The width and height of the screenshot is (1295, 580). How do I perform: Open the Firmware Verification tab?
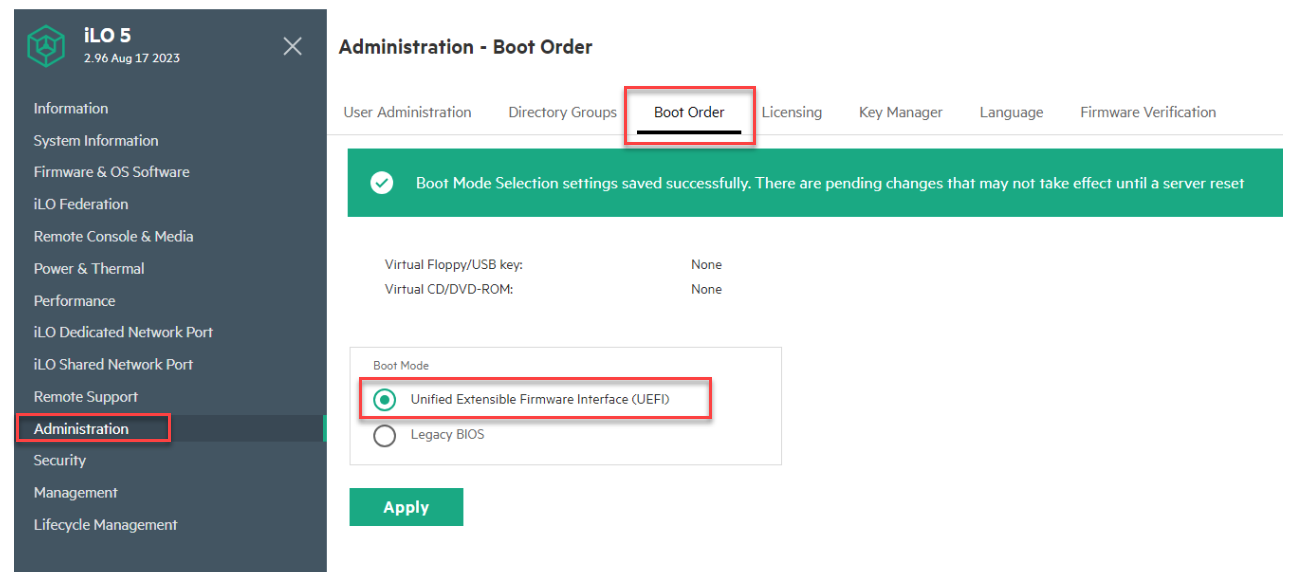(x=1148, y=112)
